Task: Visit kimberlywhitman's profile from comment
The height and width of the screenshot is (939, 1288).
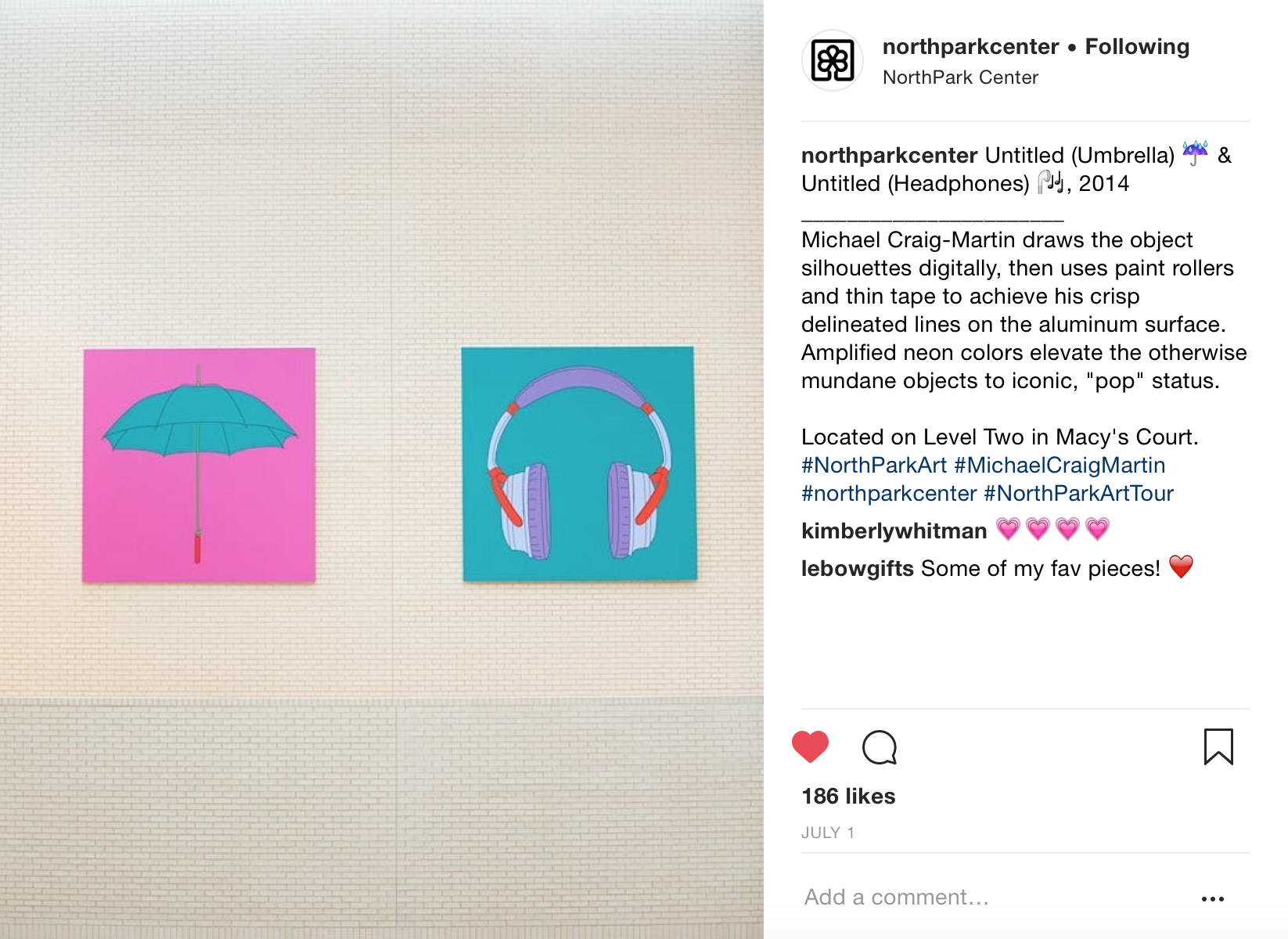Action: (x=894, y=531)
